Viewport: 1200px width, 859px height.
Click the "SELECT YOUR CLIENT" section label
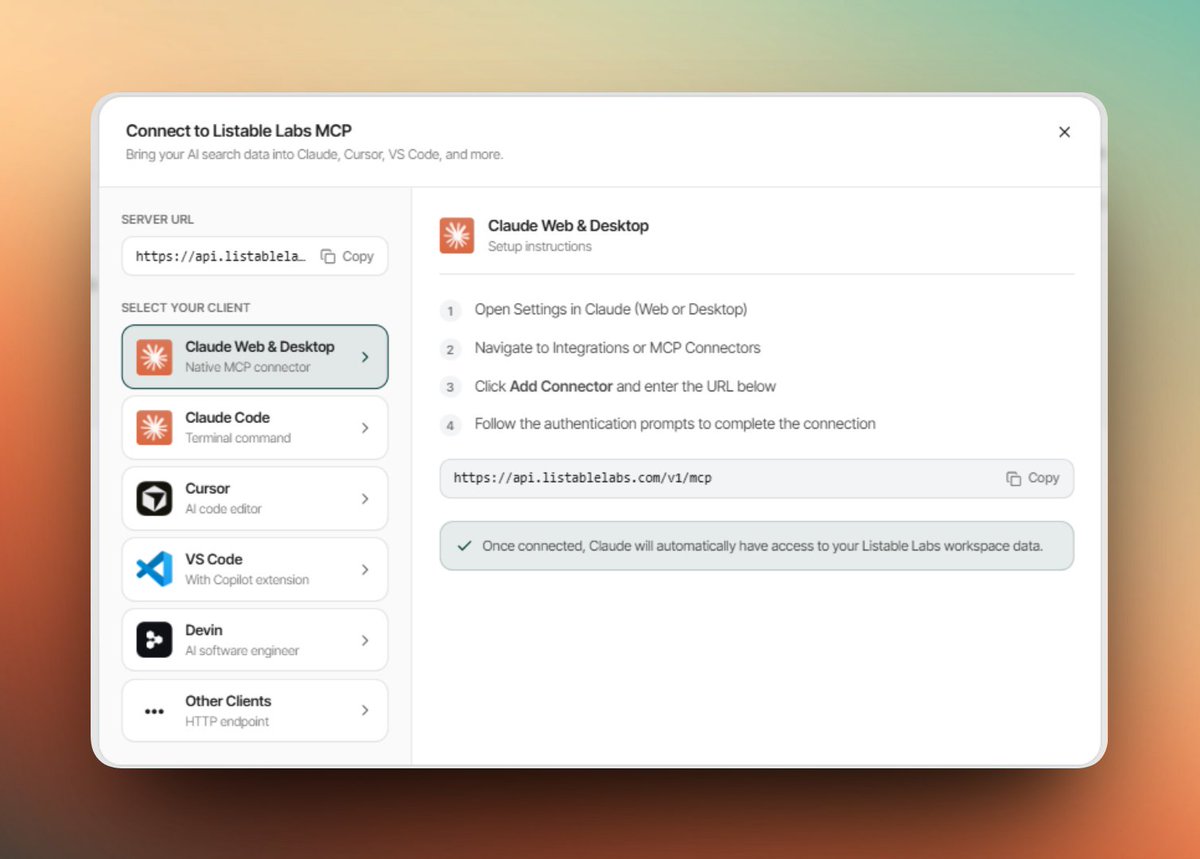point(186,308)
